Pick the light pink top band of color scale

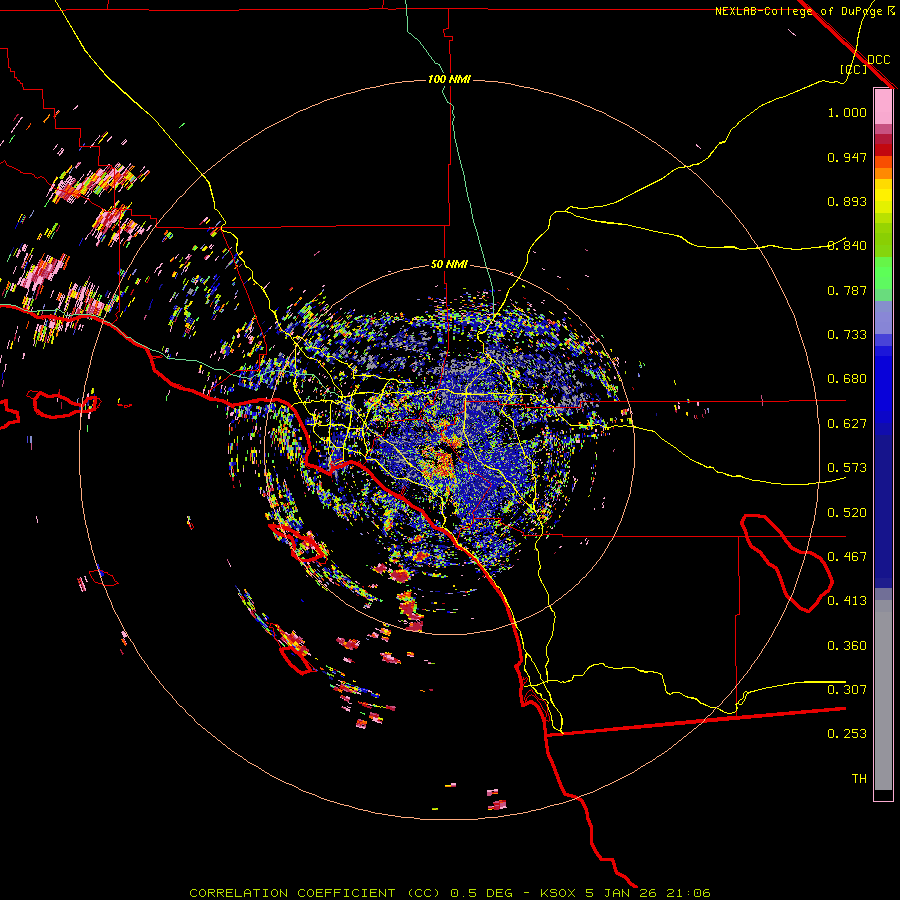coord(883,106)
